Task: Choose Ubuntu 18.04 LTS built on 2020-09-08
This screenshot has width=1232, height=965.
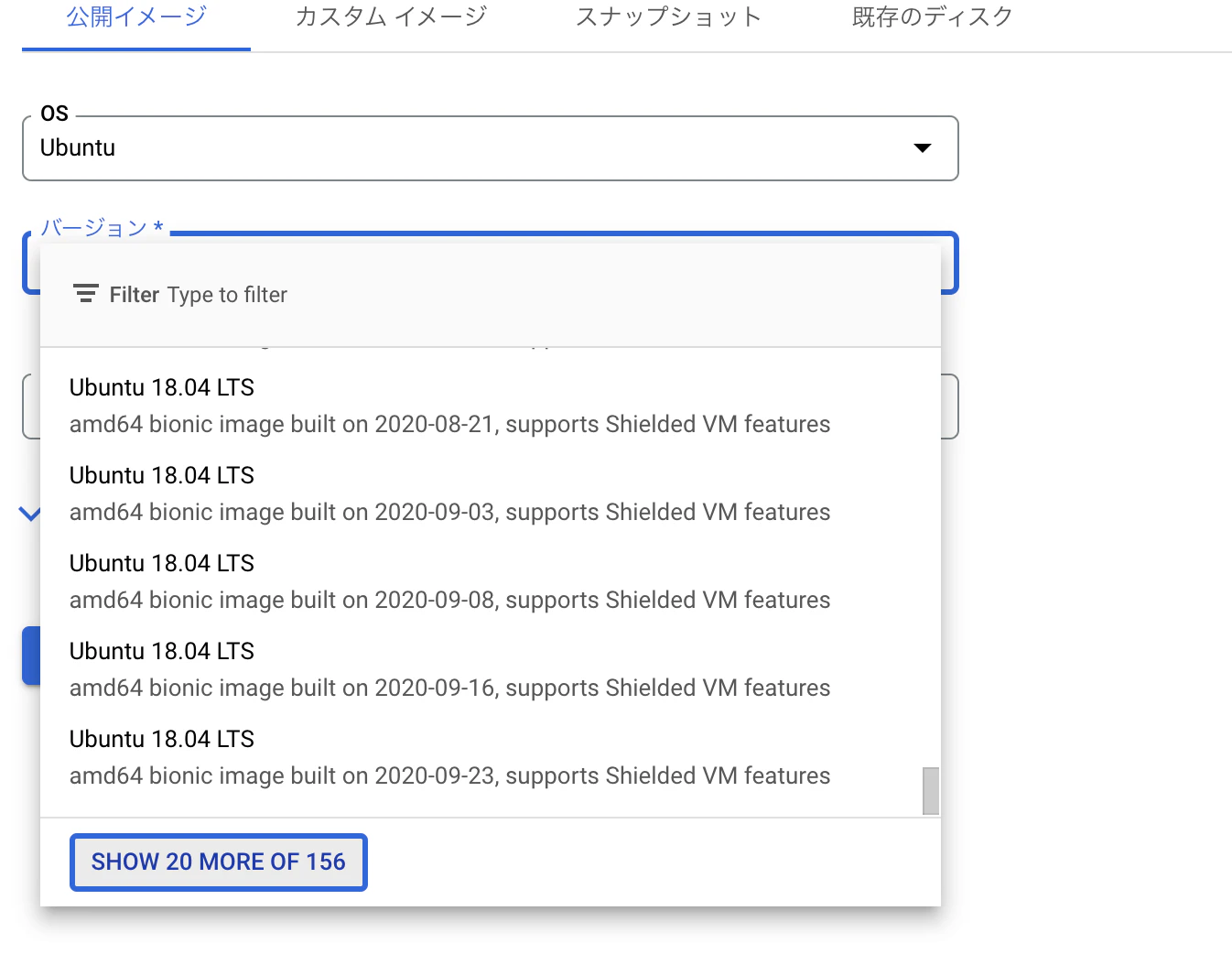Action: pos(491,581)
